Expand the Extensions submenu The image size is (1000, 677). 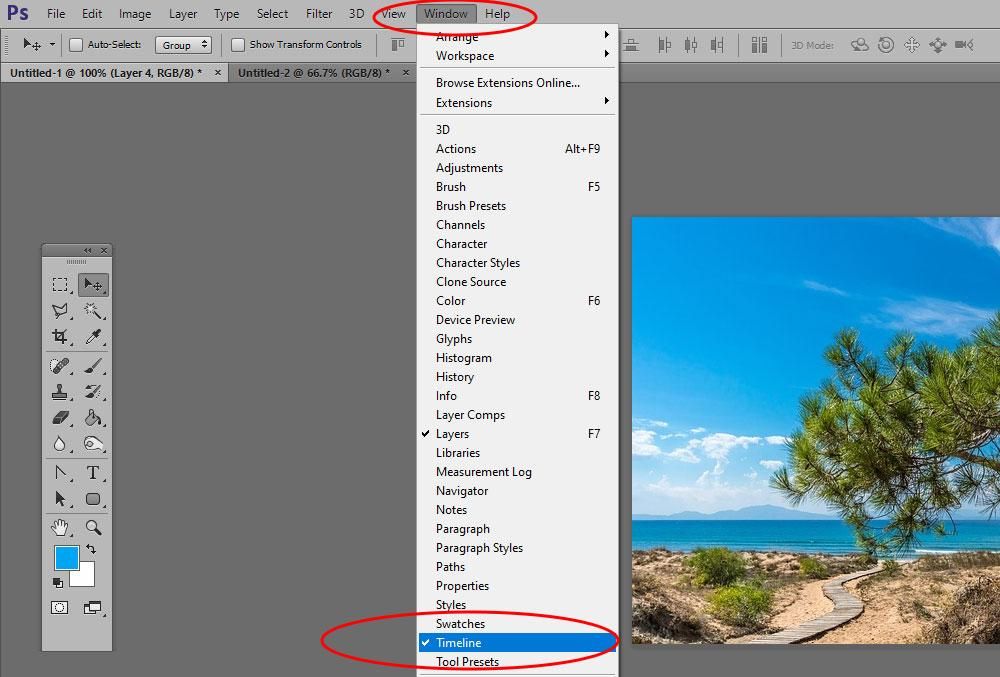(517, 103)
